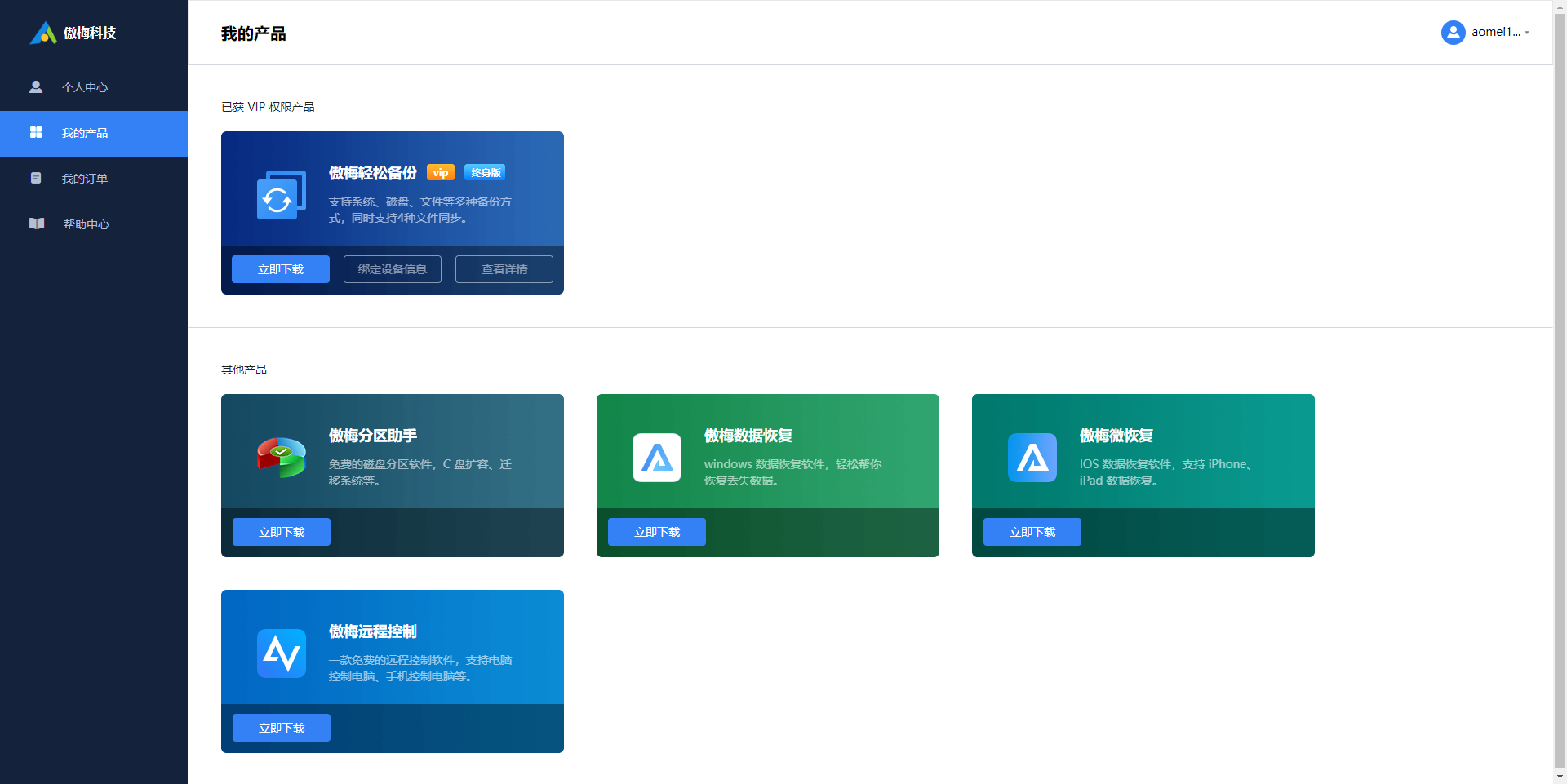Download 傲梅远程控制 with 立即下载

click(282, 728)
